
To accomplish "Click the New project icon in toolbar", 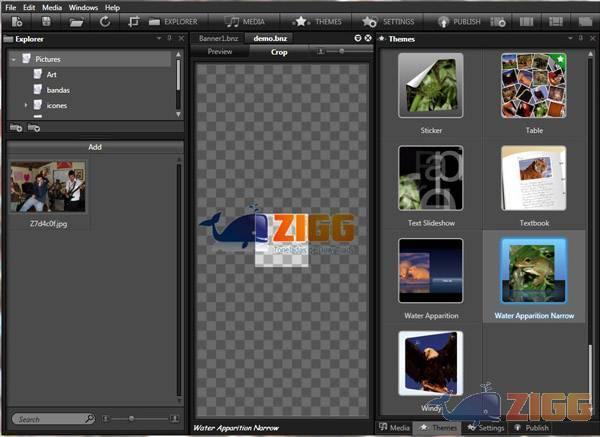I will (18, 21).
